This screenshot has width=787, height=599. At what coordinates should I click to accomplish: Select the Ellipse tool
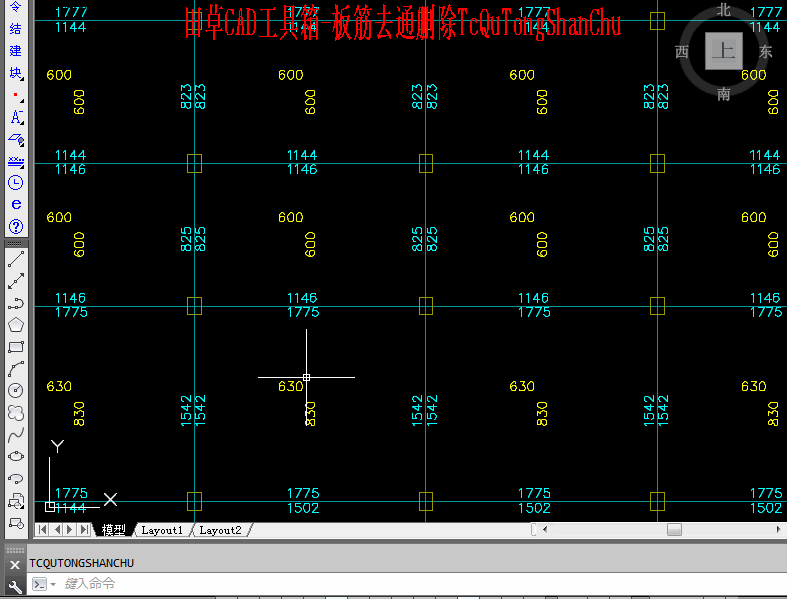pyautogui.click(x=16, y=456)
